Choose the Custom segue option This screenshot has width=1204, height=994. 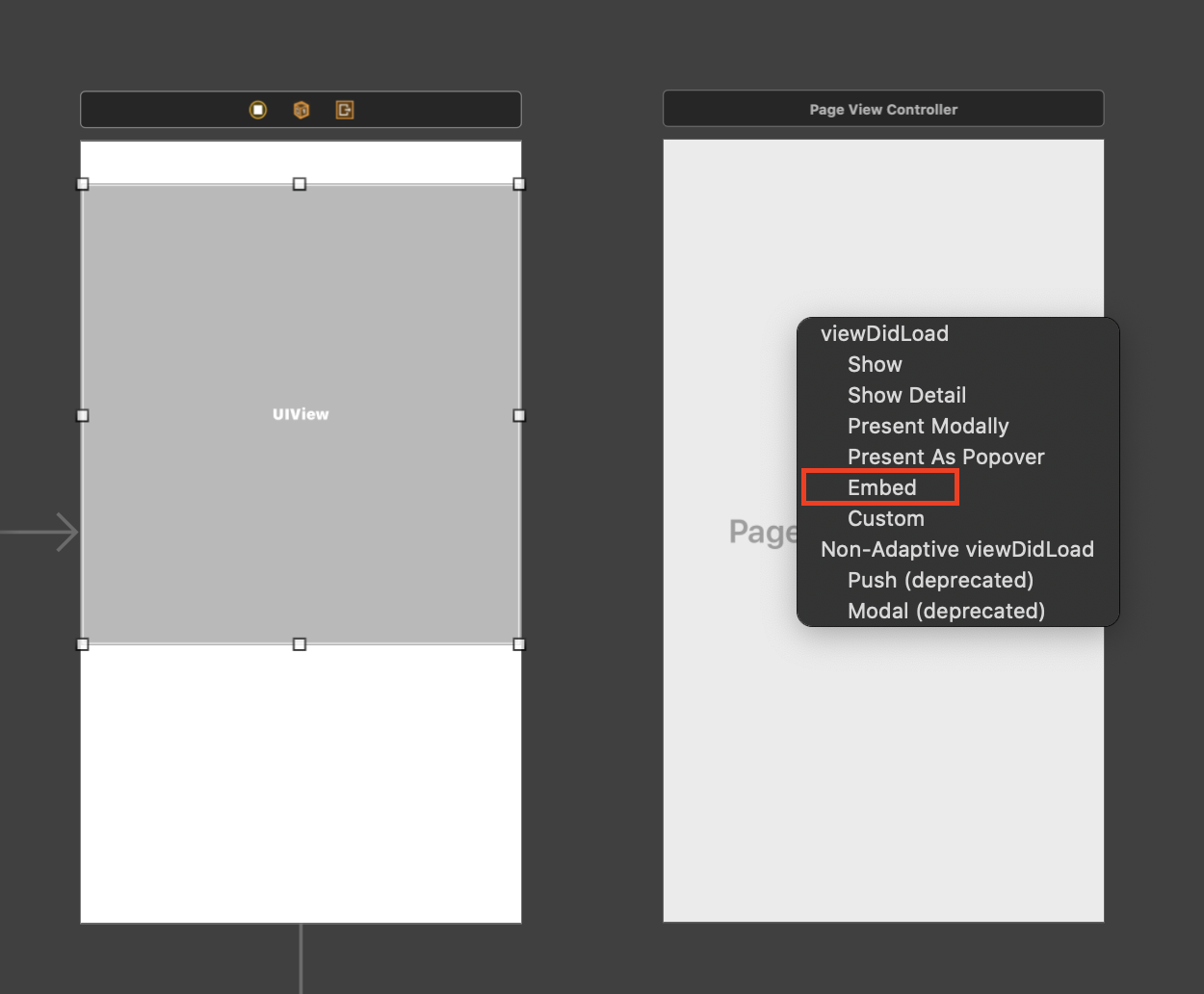(x=885, y=518)
